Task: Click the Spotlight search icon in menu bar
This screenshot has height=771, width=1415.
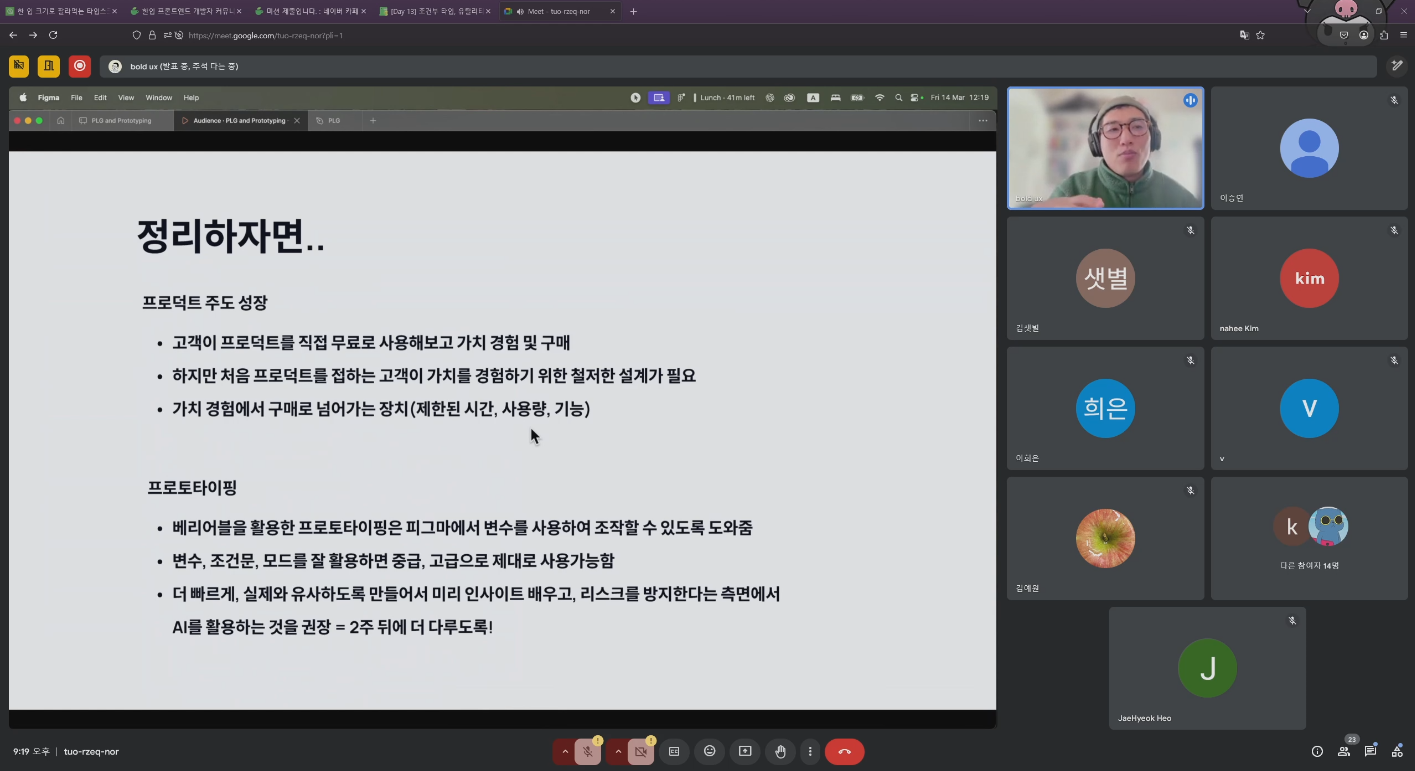Action: 900,97
